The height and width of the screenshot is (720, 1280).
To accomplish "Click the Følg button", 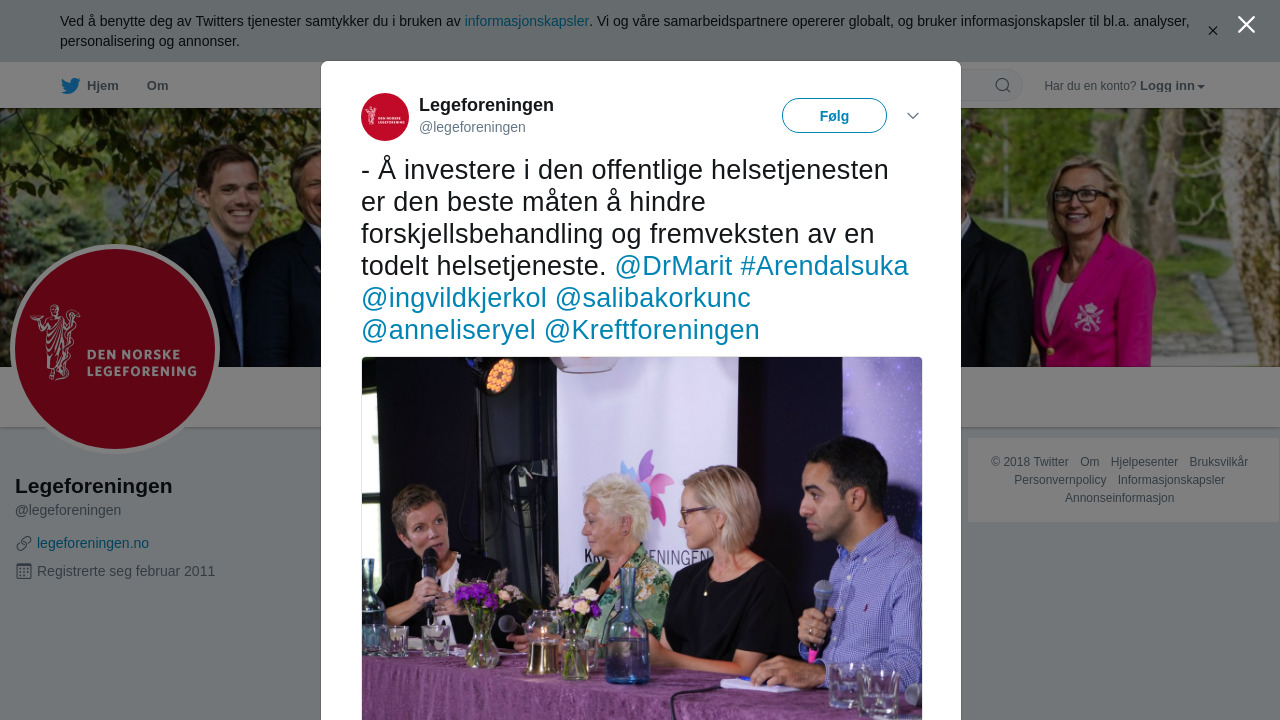I will pyautogui.click(x=834, y=116).
